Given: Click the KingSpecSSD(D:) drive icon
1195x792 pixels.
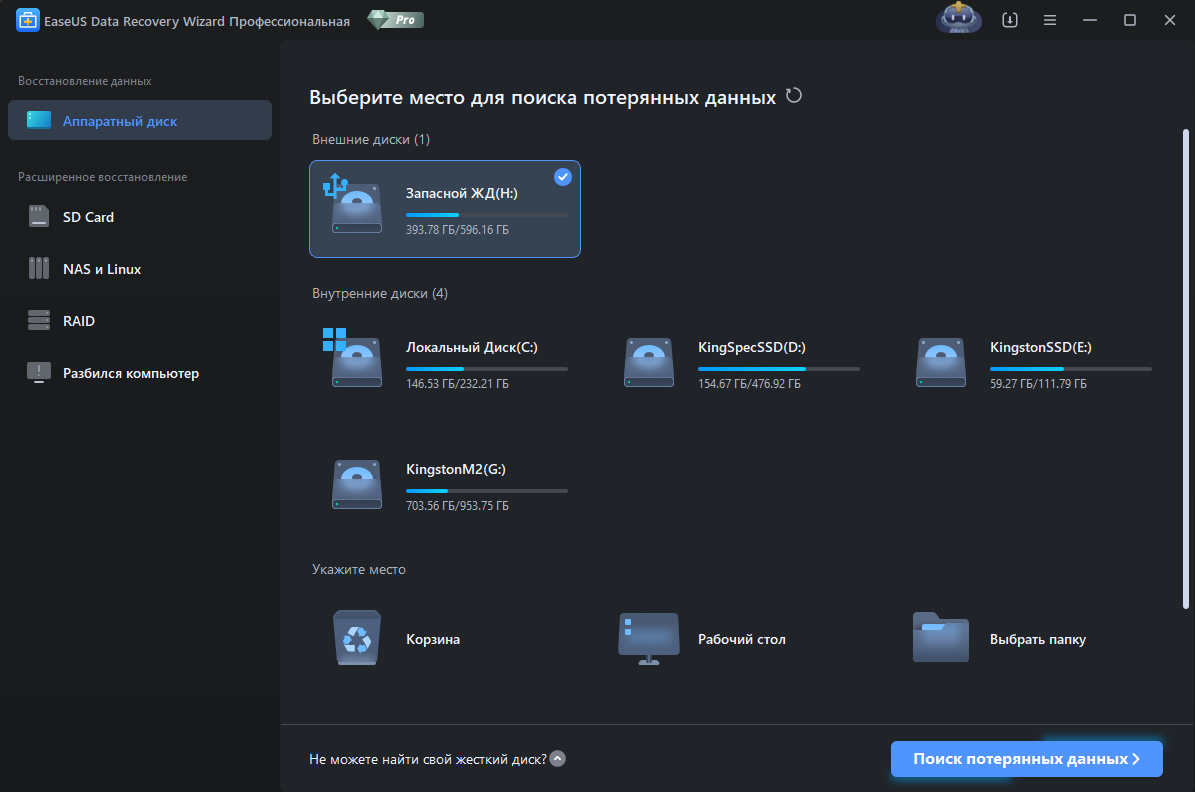Looking at the screenshot, I should pyautogui.click(x=649, y=362).
